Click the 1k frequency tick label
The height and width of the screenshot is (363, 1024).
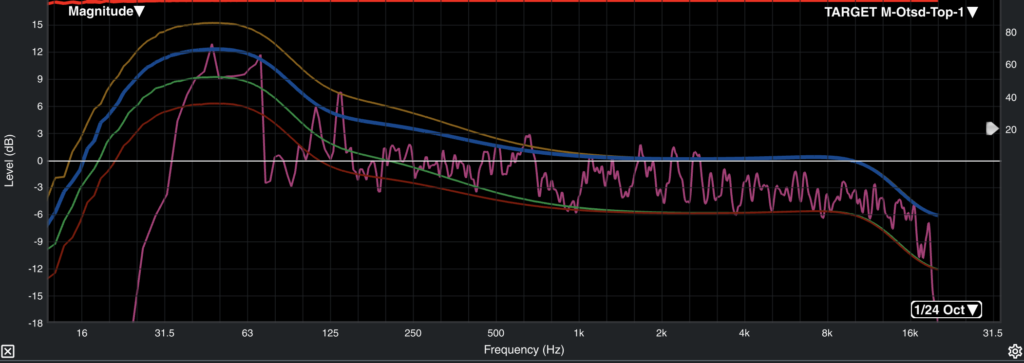coord(579,333)
